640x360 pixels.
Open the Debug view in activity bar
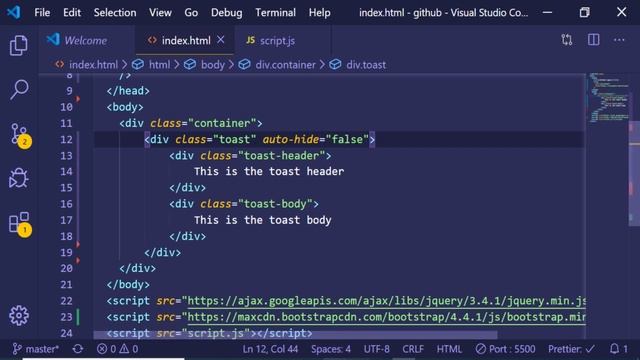pos(19,178)
